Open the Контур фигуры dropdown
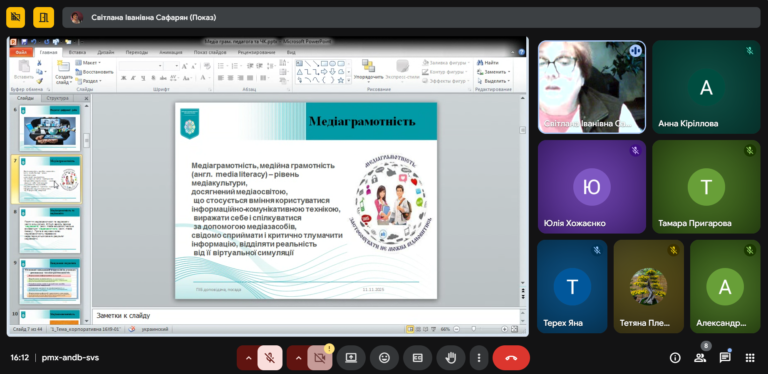The image size is (768, 374). [x=444, y=71]
